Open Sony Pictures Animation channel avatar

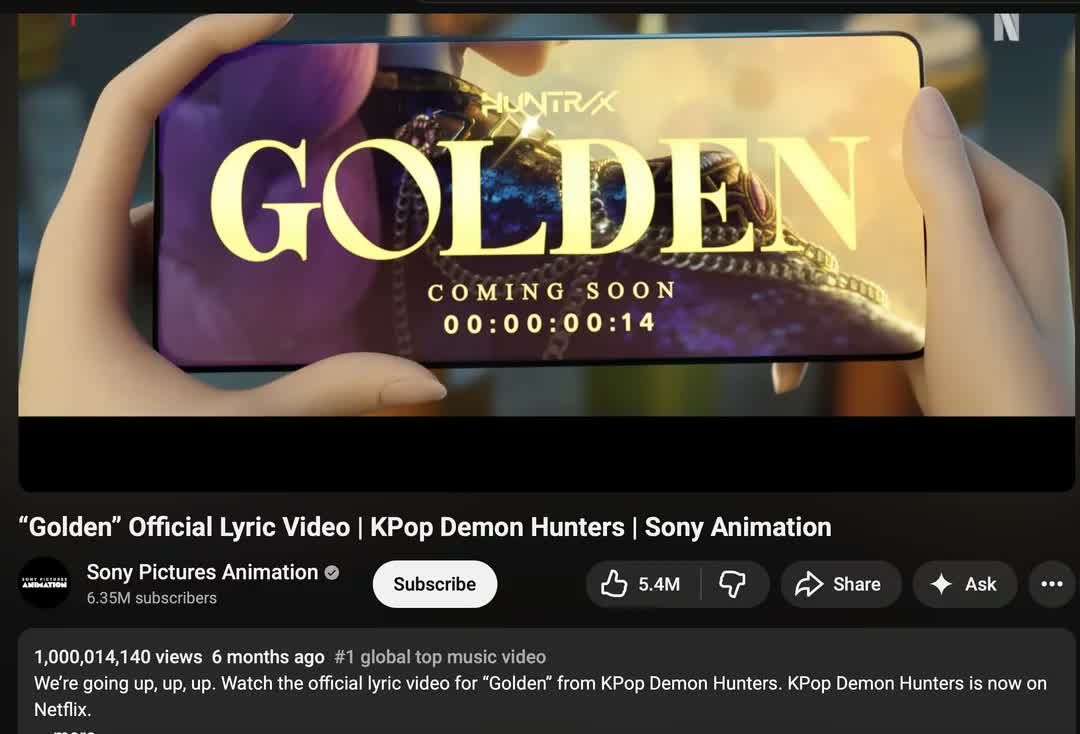click(45, 583)
